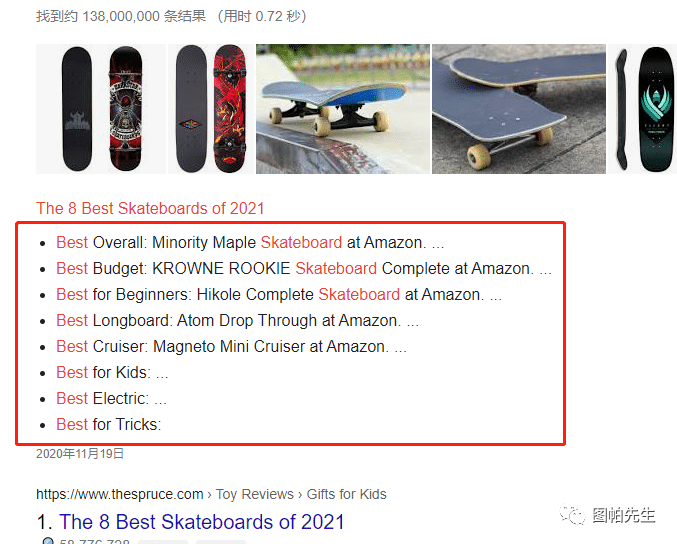Click "Best" in the Best Overall line

click(72, 242)
